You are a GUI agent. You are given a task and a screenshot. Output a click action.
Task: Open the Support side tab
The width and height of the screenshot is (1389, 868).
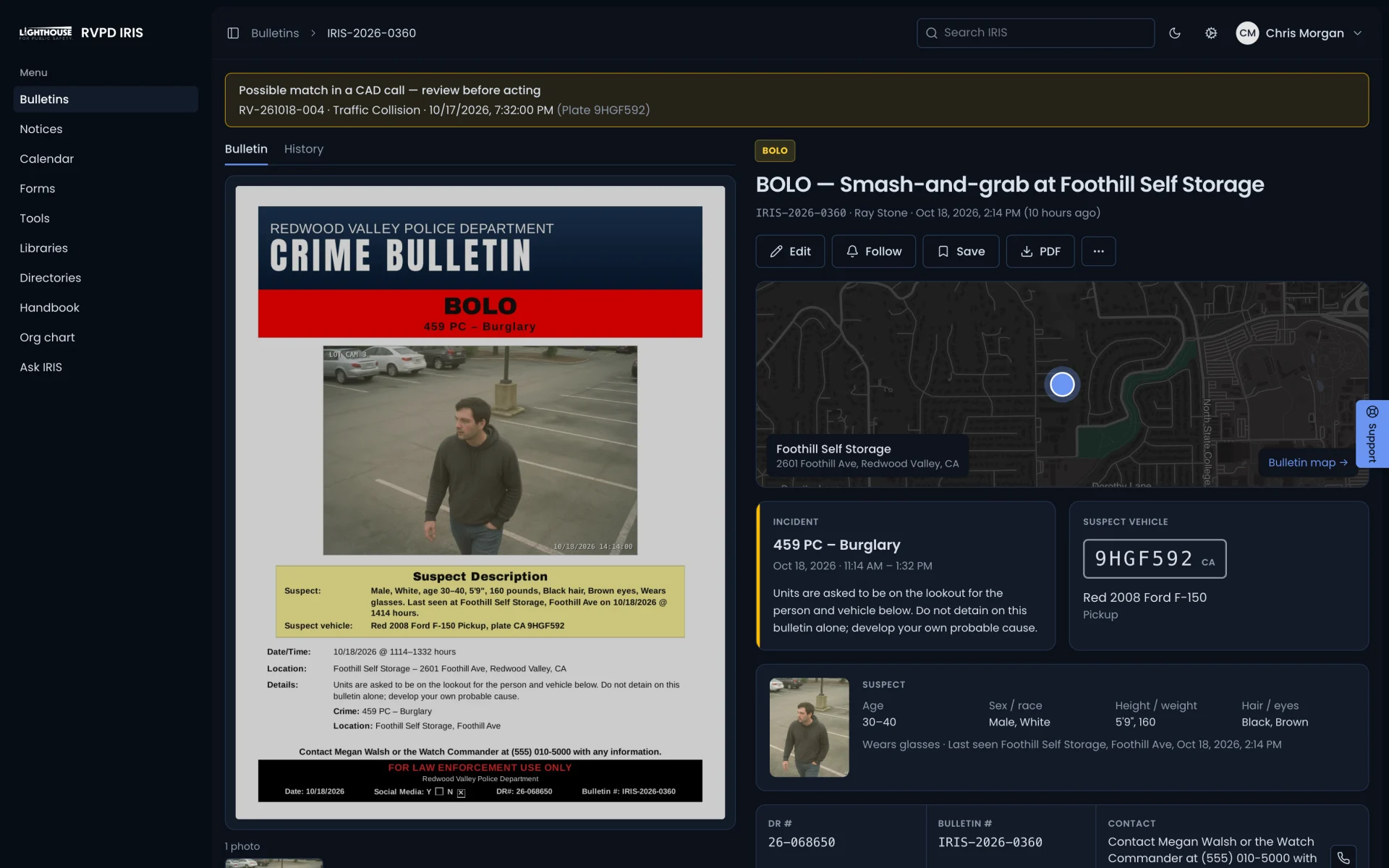[x=1372, y=434]
